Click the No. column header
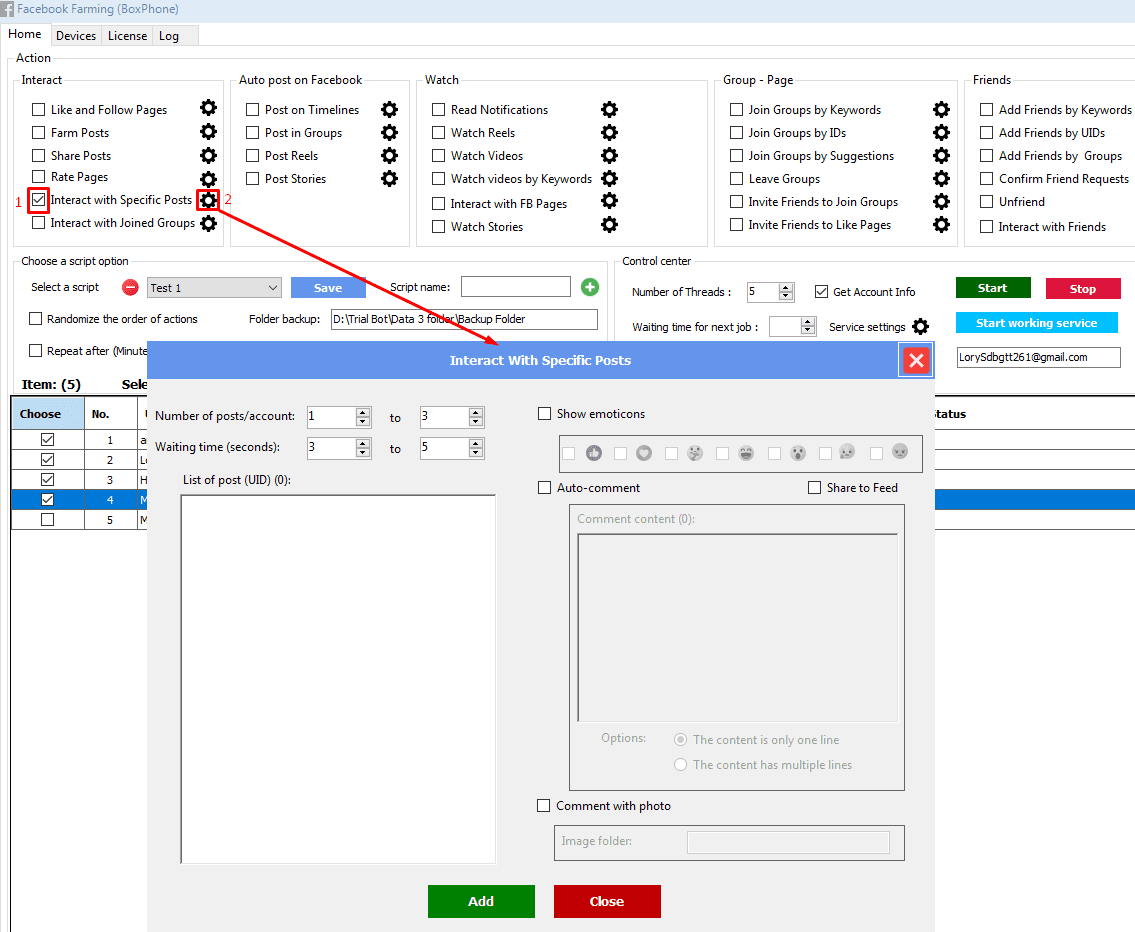The width and height of the screenshot is (1135, 932). pos(110,414)
